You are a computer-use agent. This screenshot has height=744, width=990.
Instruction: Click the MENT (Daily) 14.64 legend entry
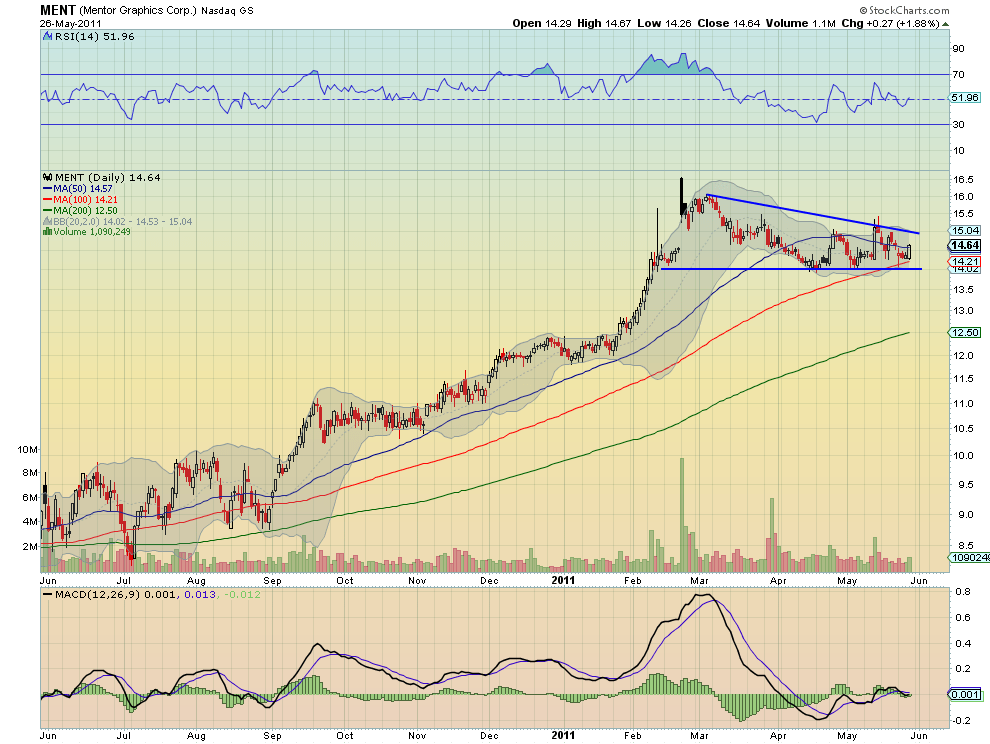[107, 177]
